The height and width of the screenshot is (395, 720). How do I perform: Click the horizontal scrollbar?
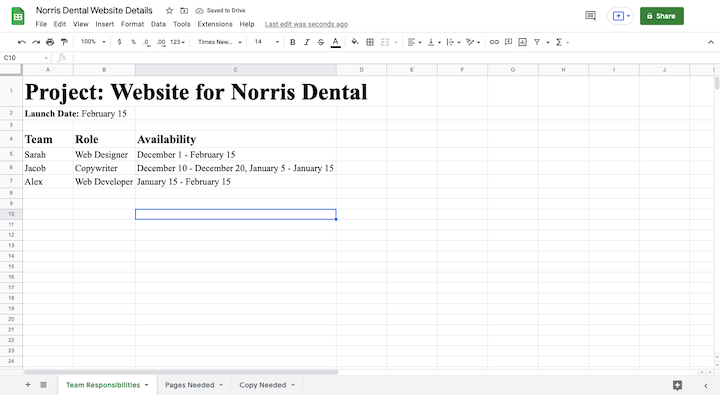[181, 372]
